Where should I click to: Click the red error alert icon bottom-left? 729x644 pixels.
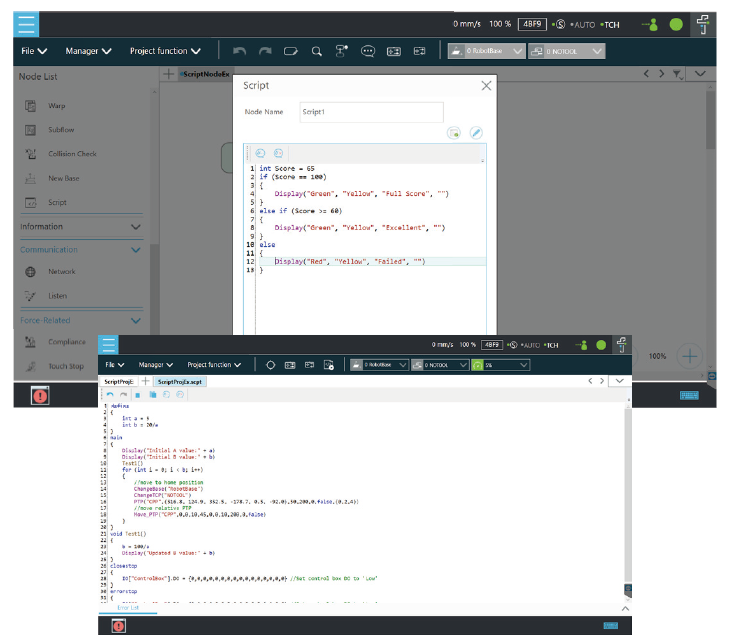click(x=40, y=396)
